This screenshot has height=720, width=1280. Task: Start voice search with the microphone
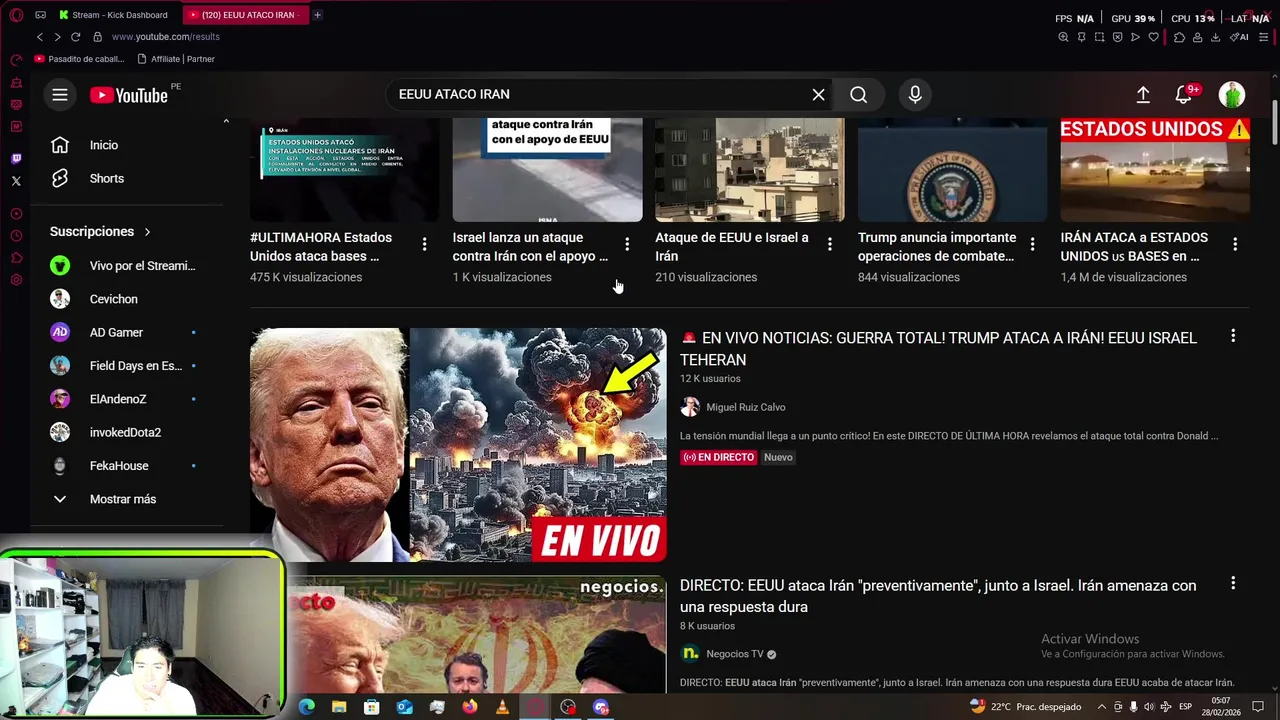click(915, 94)
